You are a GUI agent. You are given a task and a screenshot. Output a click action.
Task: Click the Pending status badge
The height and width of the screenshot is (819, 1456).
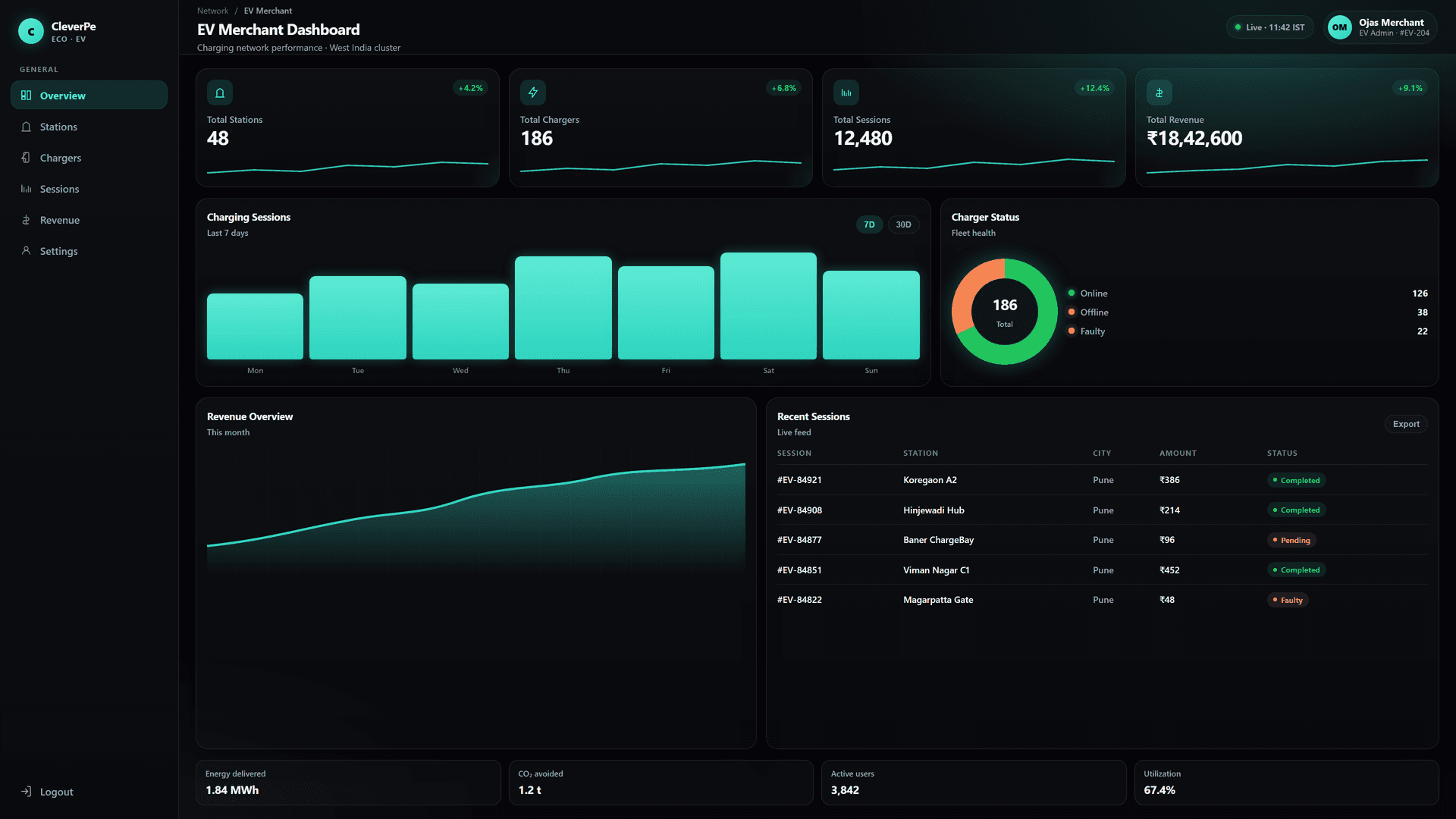tap(1291, 540)
